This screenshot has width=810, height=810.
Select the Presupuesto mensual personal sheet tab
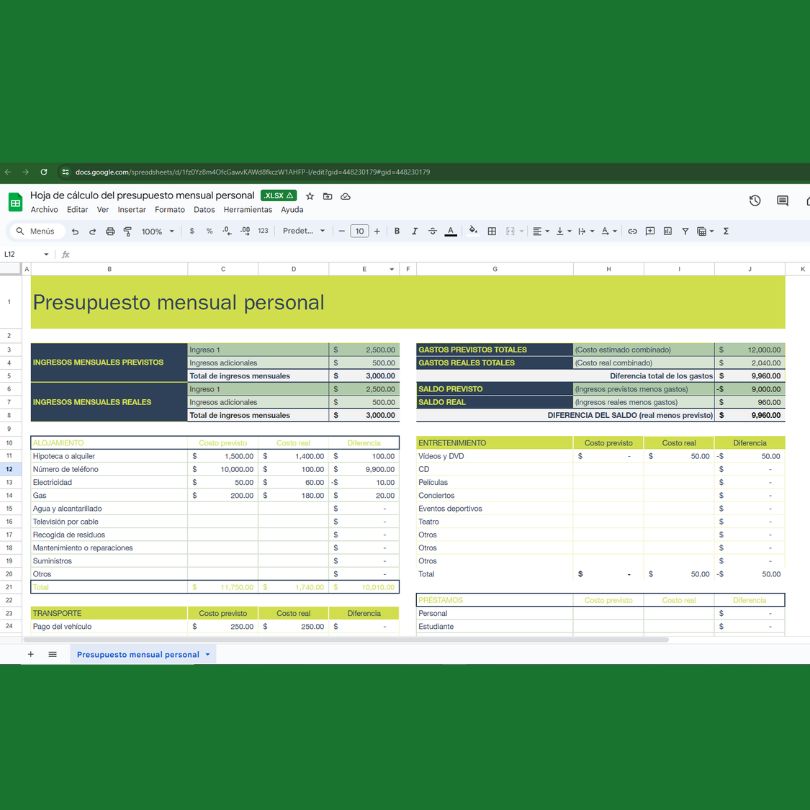[140, 653]
